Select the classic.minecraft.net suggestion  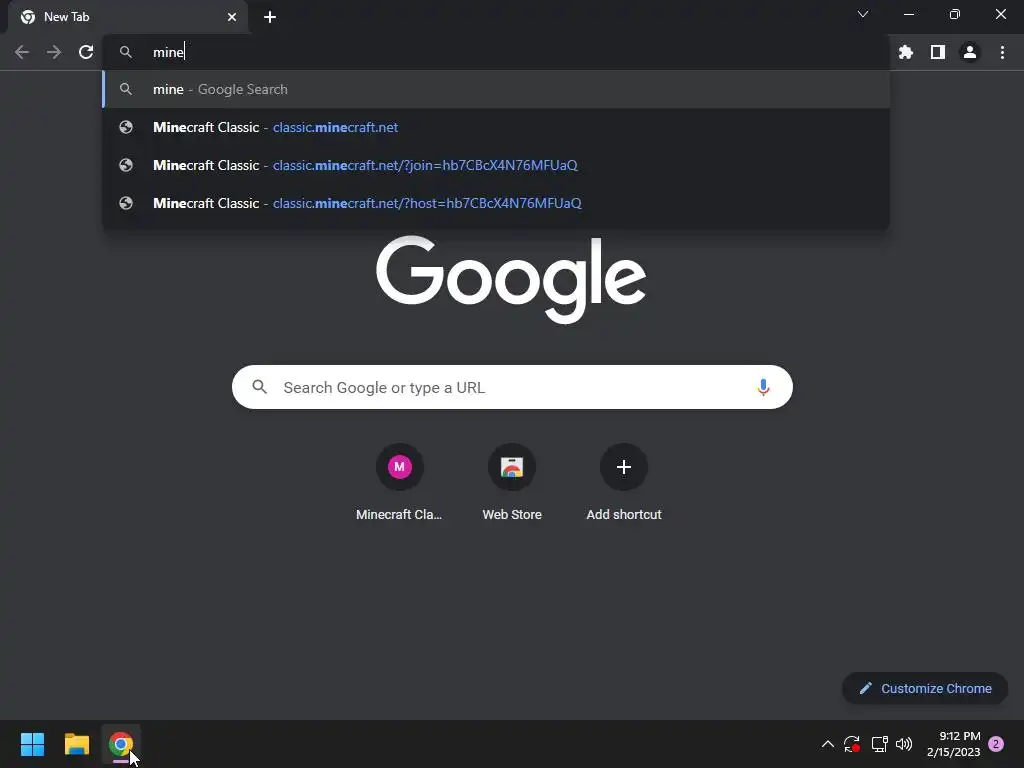pos(496,127)
